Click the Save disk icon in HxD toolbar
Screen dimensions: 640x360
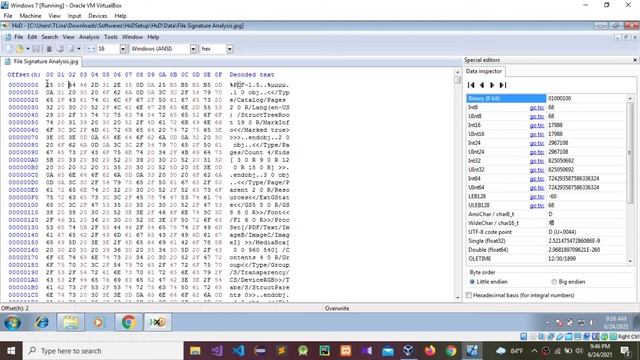(36, 49)
